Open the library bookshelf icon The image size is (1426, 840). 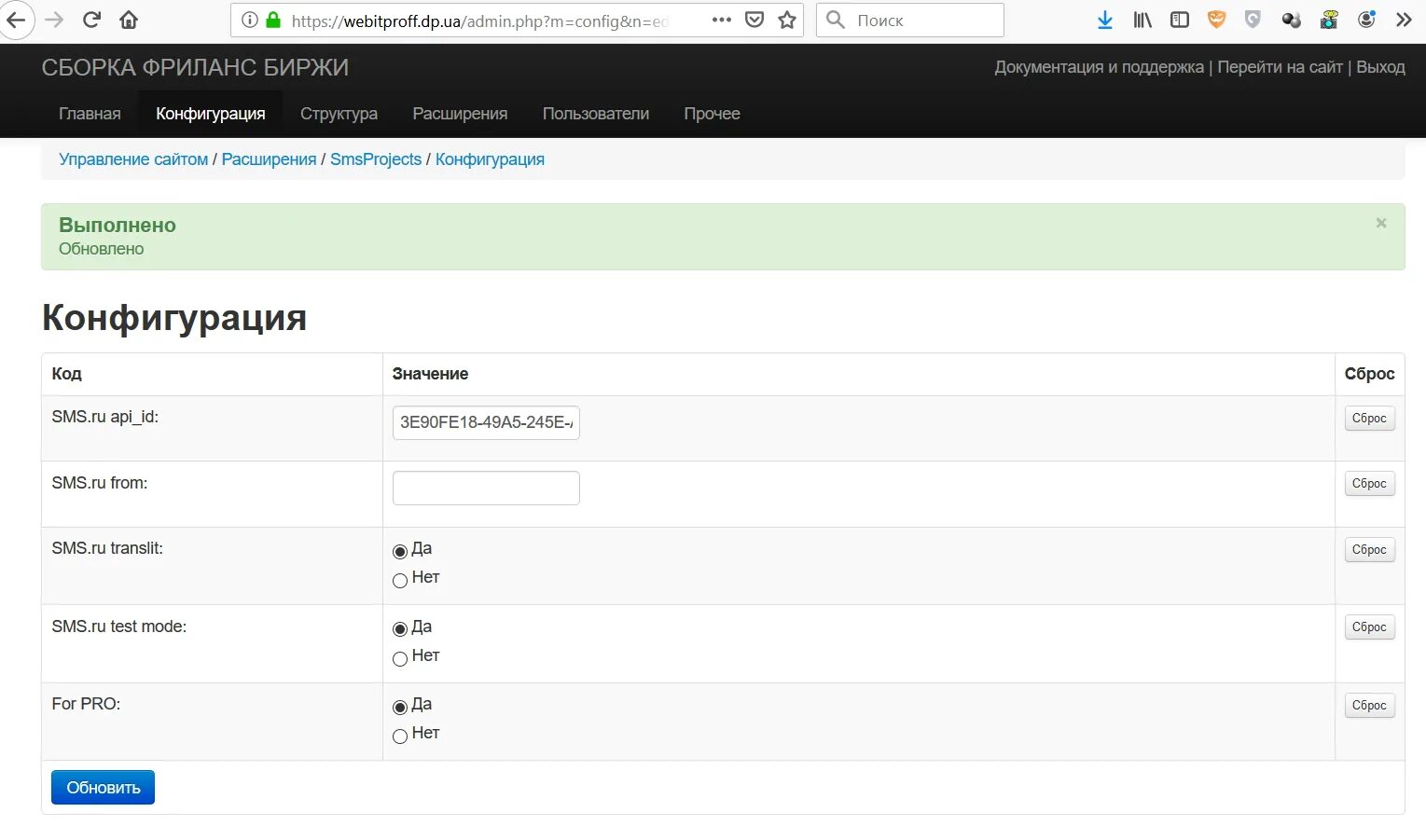[x=1142, y=20]
